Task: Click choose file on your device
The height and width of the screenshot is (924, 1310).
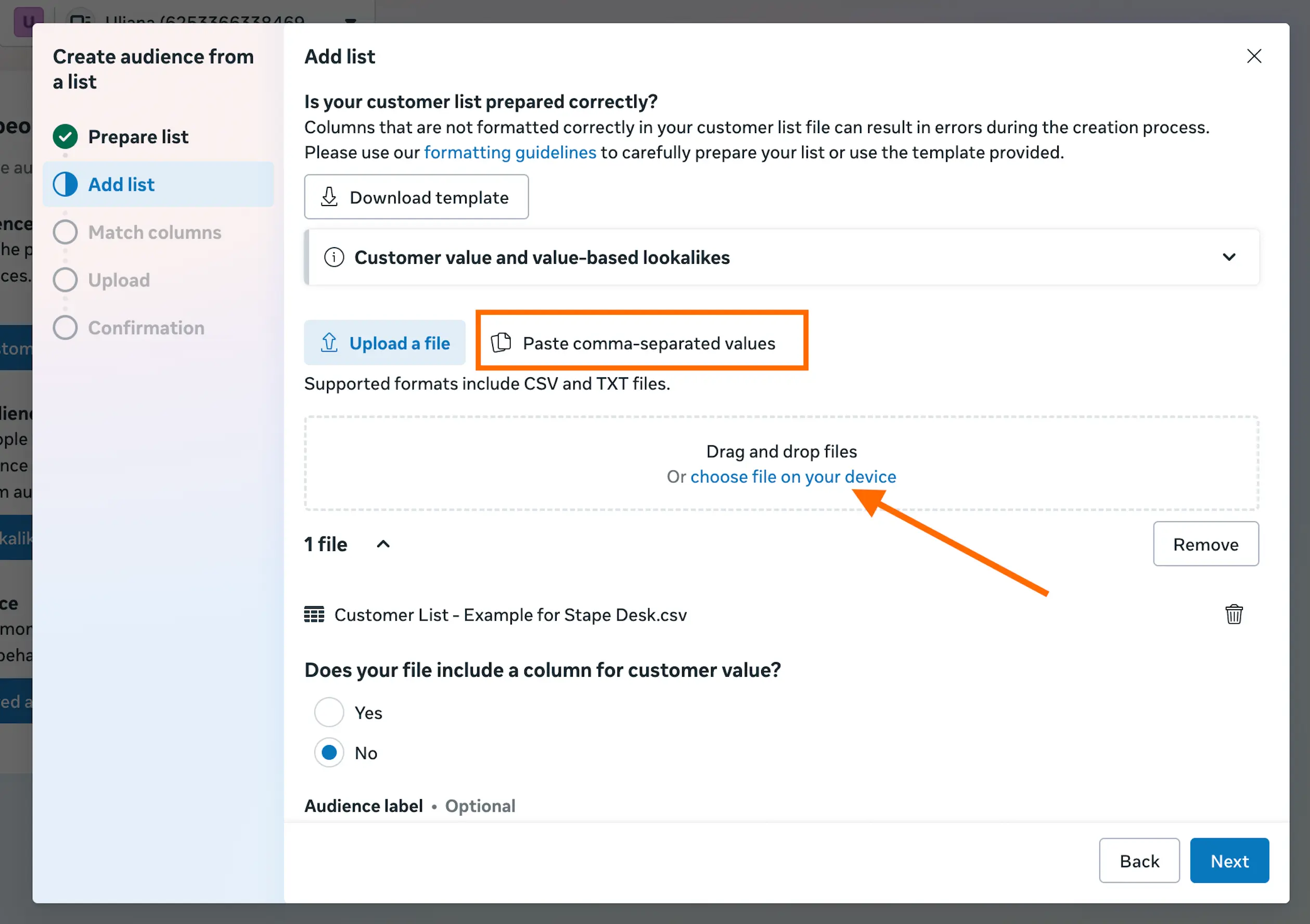Action: [792, 477]
